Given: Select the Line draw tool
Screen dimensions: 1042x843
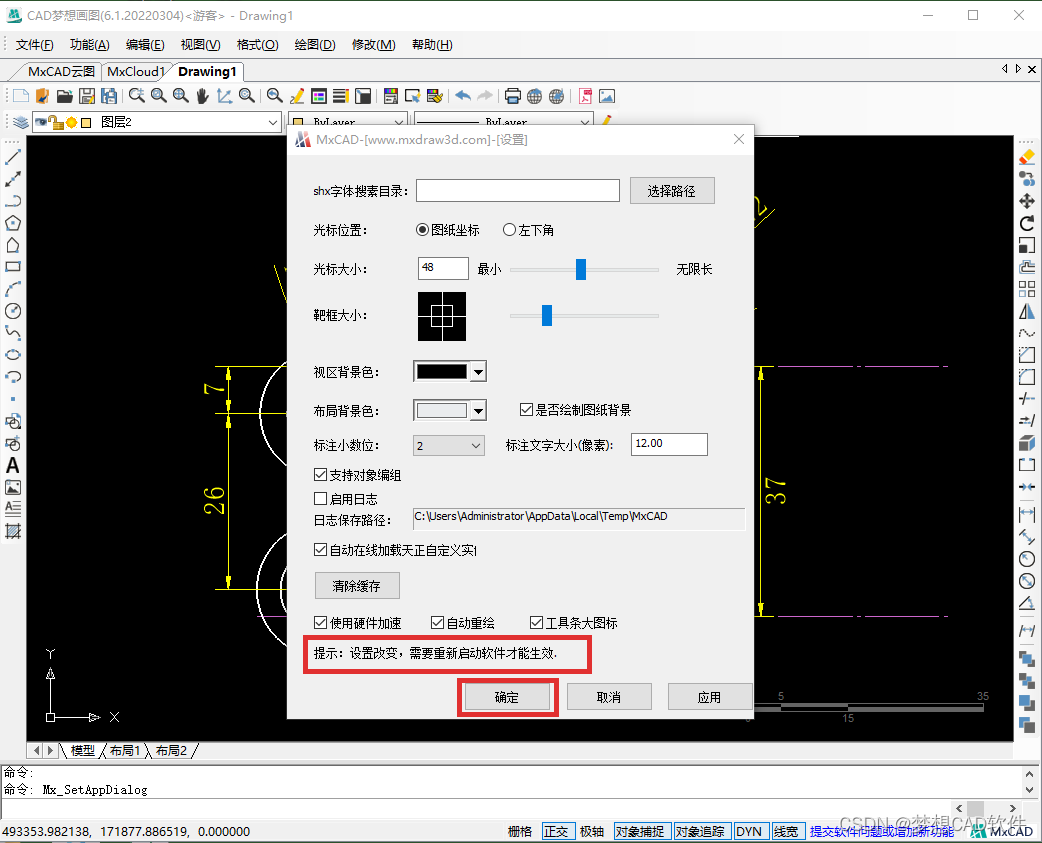Looking at the screenshot, I should click(x=13, y=157).
